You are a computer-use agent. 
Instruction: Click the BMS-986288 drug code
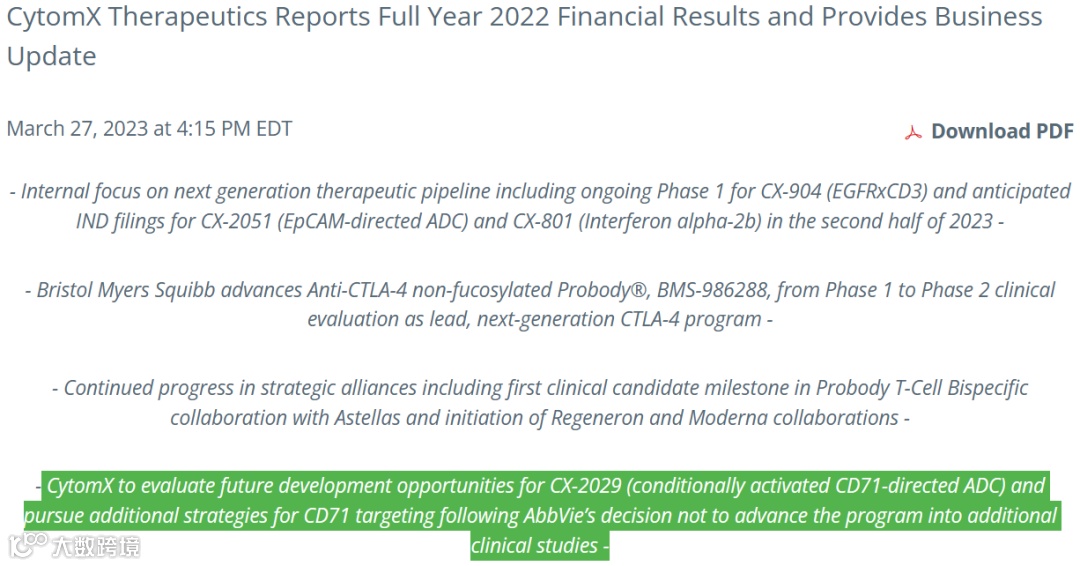(712, 290)
